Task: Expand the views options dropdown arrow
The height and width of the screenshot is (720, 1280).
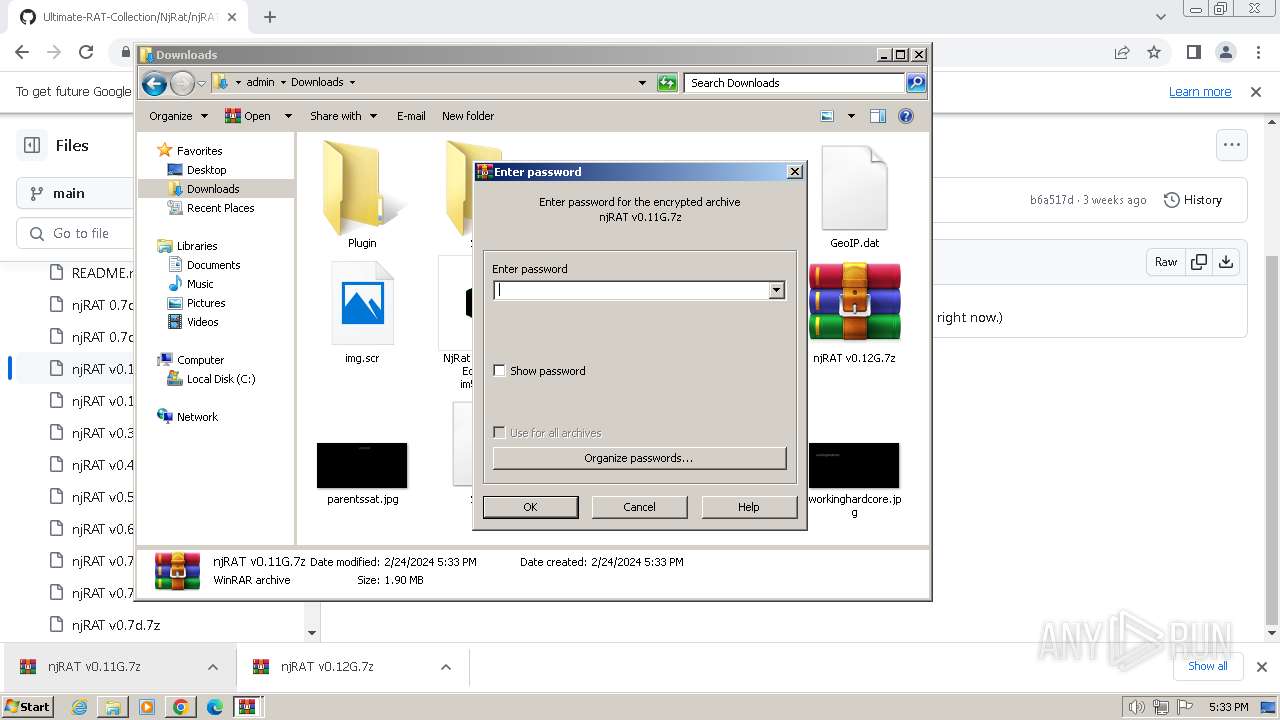Action: [851, 116]
